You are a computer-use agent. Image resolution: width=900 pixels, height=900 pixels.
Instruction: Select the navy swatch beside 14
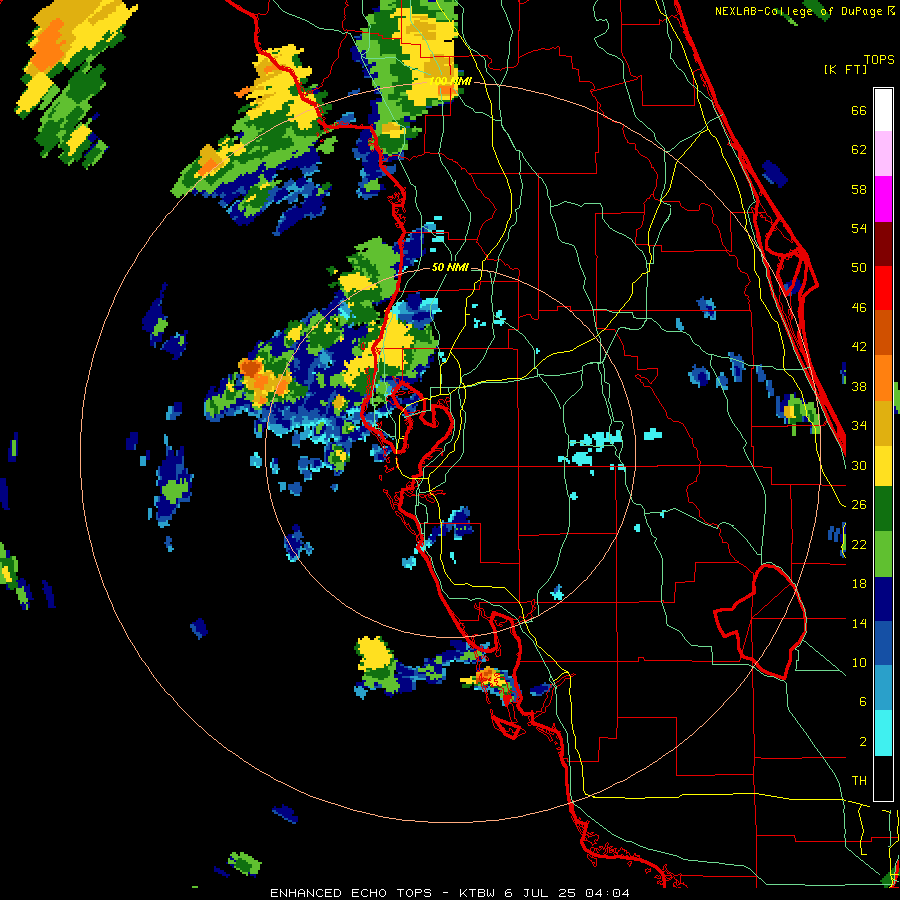[x=883, y=599]
